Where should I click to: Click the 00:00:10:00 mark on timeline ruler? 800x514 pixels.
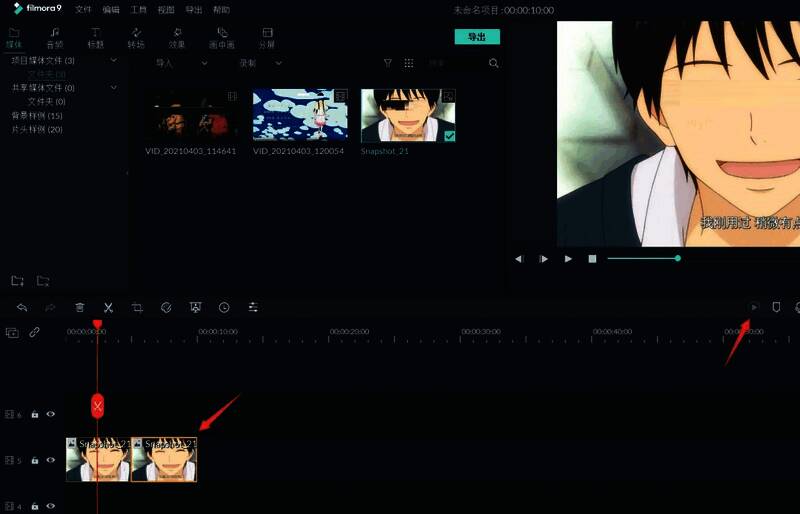point(218,332)
